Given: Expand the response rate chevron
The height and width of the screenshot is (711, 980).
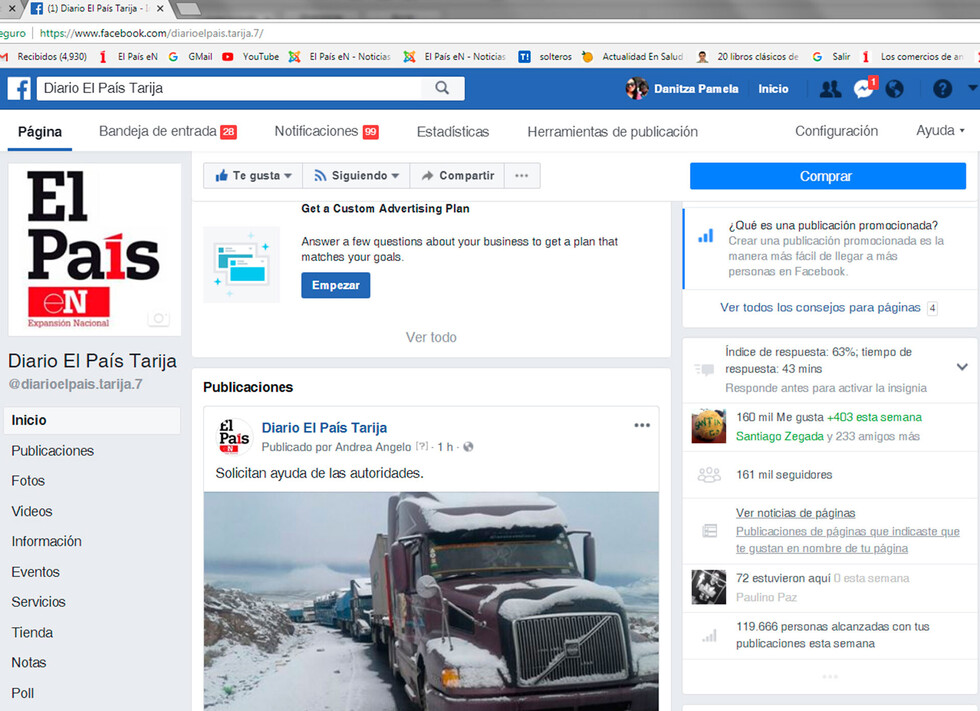Looking at the screenshot, I should [962, 367].
